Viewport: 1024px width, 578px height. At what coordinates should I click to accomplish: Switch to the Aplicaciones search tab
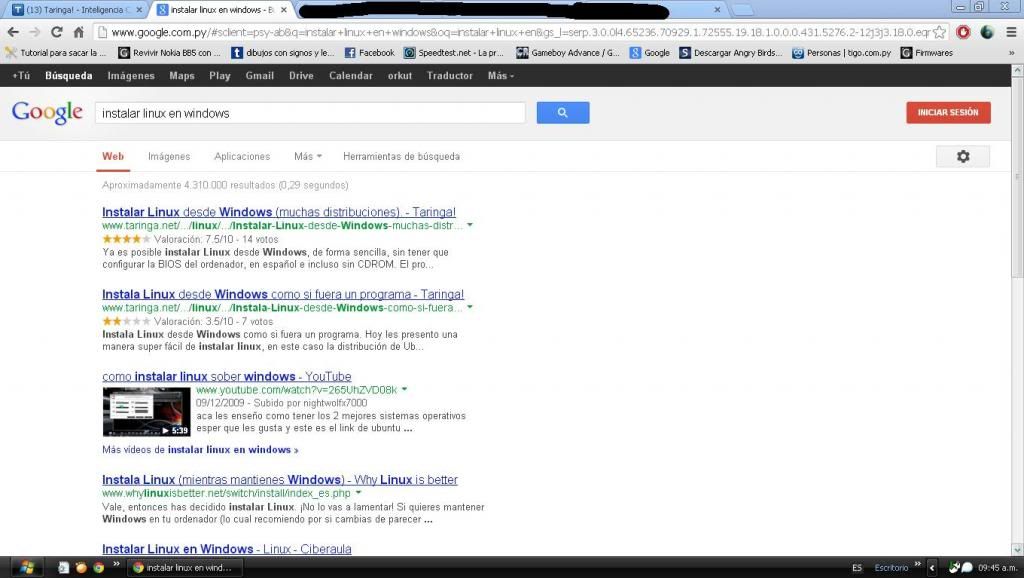pos(242,156)
